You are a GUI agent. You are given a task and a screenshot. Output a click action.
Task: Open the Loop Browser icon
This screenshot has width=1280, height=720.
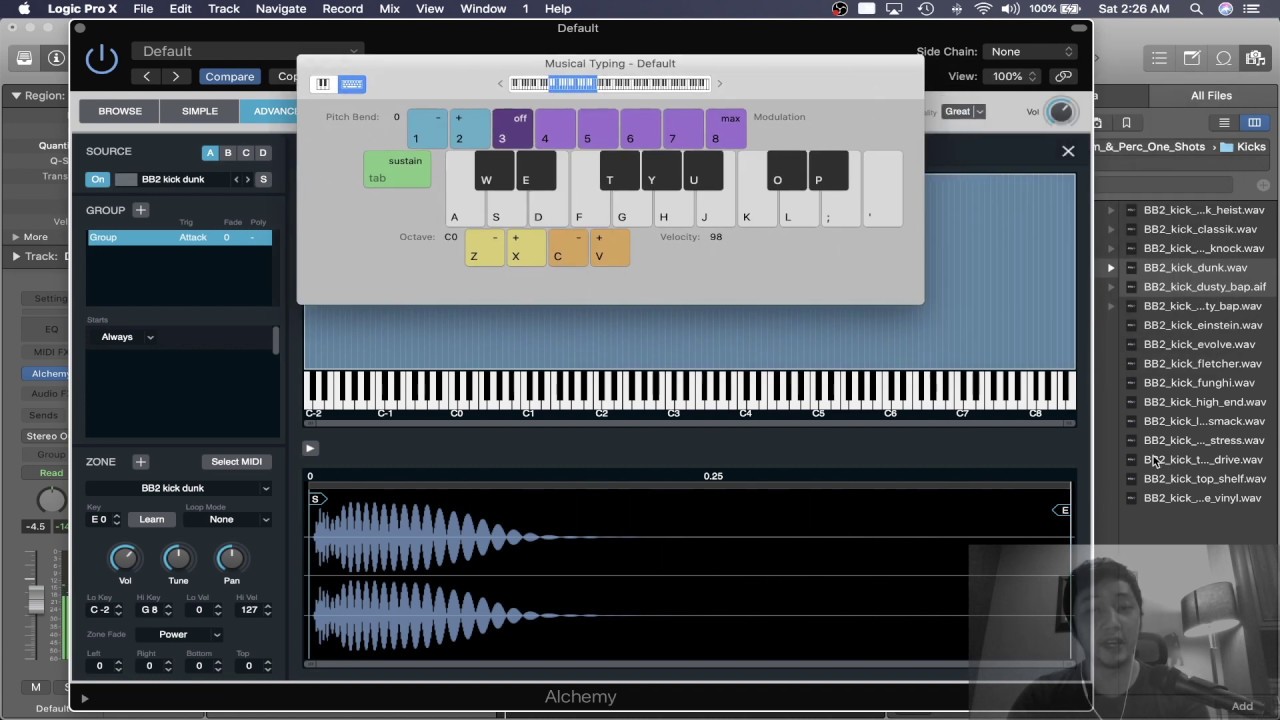coord(1223,59)
